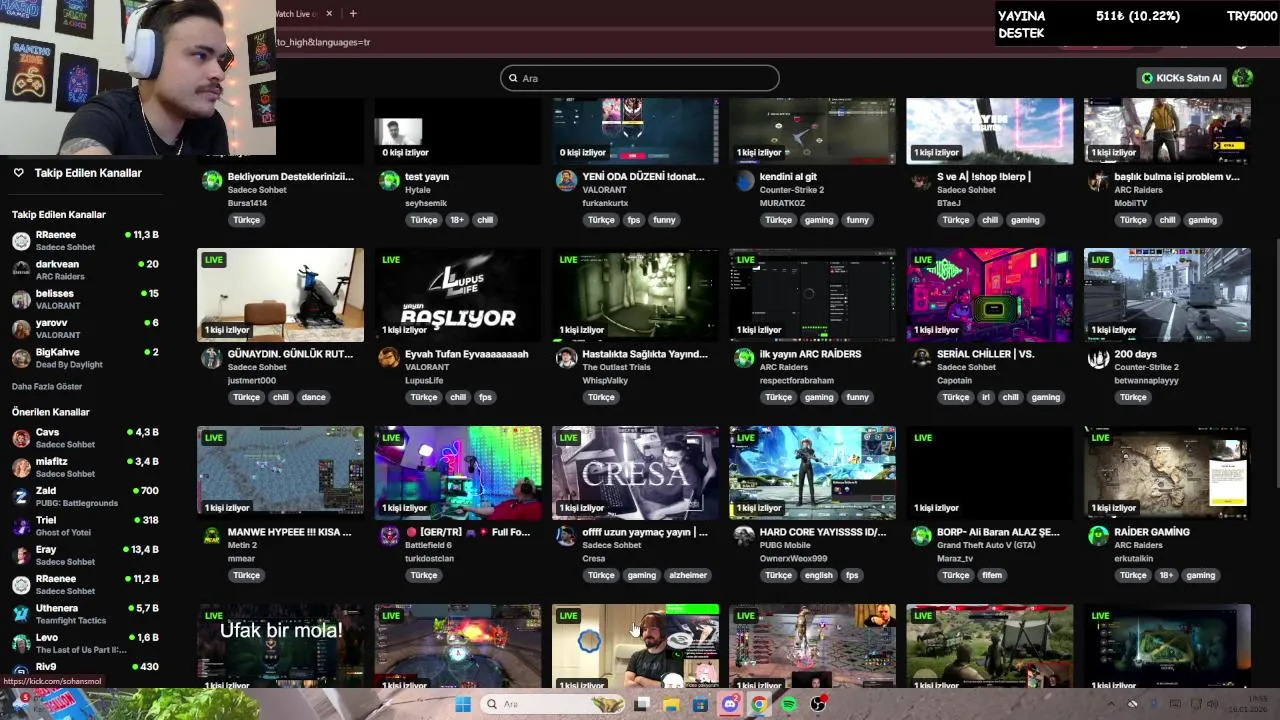Open the CRESA stream thumbnail
Image resolution: width=1280 pixels, height=720 pixels.
(635, 473)
